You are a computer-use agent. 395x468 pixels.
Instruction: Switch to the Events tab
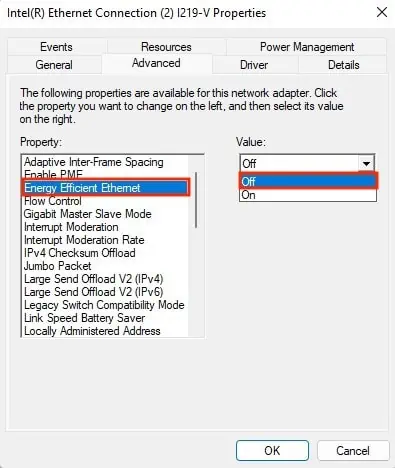coord(56,47)
